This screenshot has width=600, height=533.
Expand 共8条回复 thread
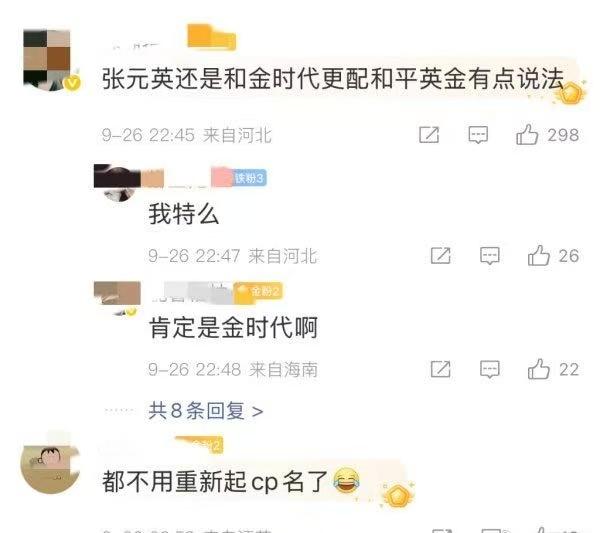206,411
